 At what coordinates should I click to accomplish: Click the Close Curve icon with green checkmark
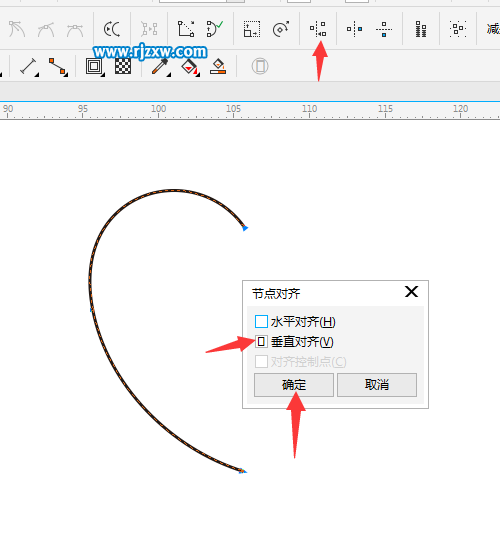click(x=215, y=29)
